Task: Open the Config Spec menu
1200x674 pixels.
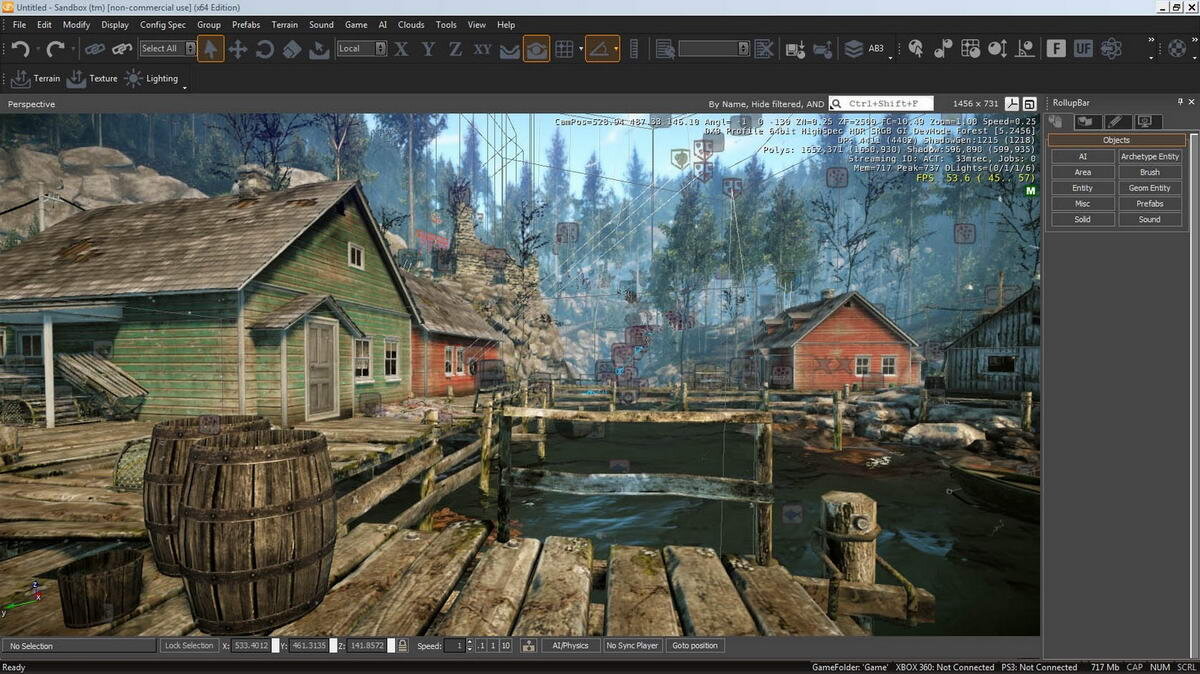Action: point(163,24)
